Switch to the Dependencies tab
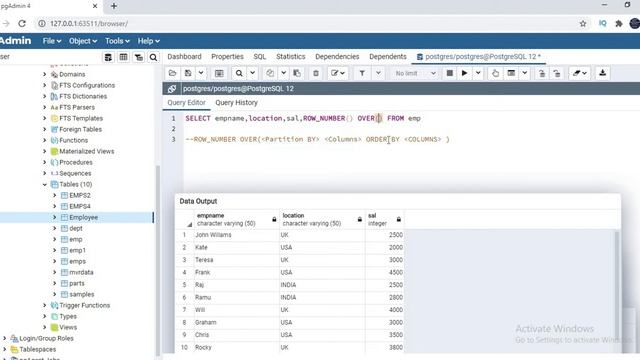The image size is (640, 360). pyautogui.click(x=337, y=57)
